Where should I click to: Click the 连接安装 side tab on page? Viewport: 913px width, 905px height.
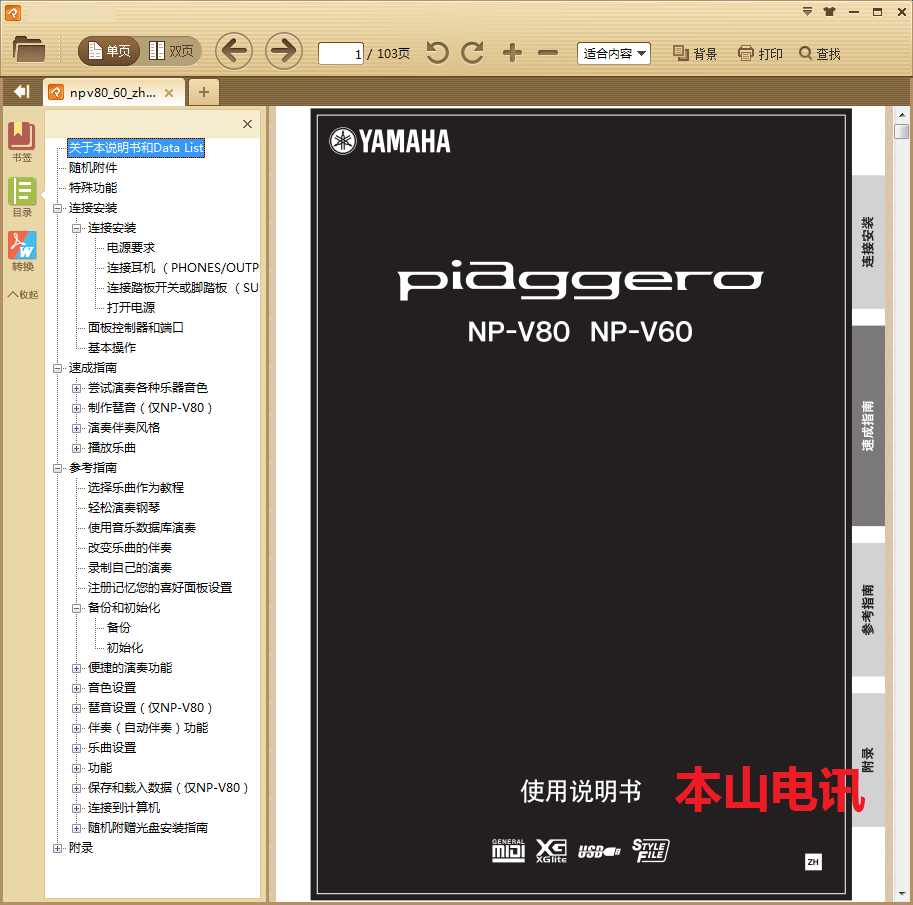[868, 242]
